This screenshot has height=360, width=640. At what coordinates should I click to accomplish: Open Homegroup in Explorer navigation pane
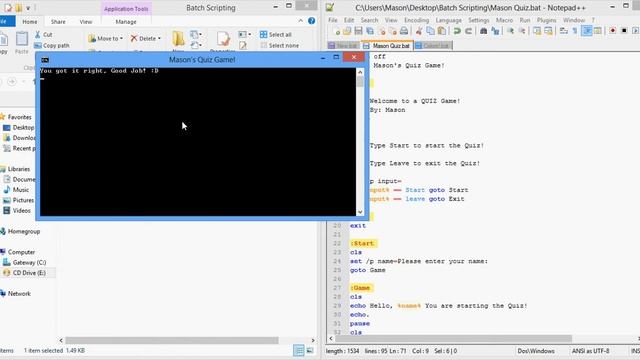click(20, 231)
